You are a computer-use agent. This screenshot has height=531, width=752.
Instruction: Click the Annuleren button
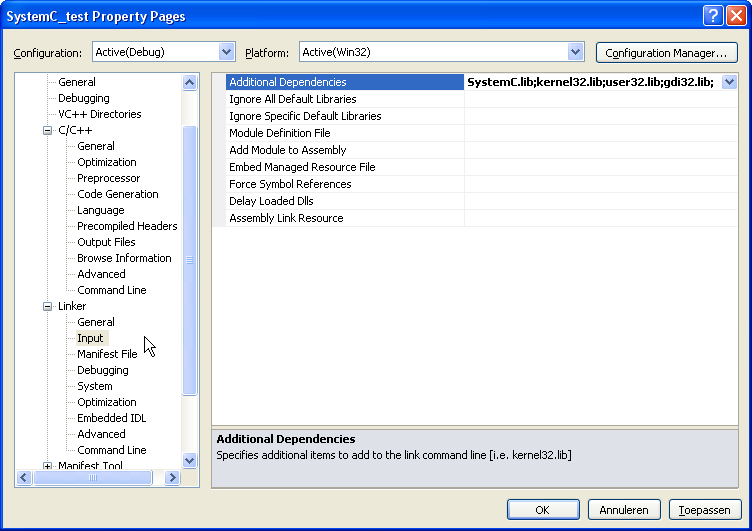click(x=624, y=510)
